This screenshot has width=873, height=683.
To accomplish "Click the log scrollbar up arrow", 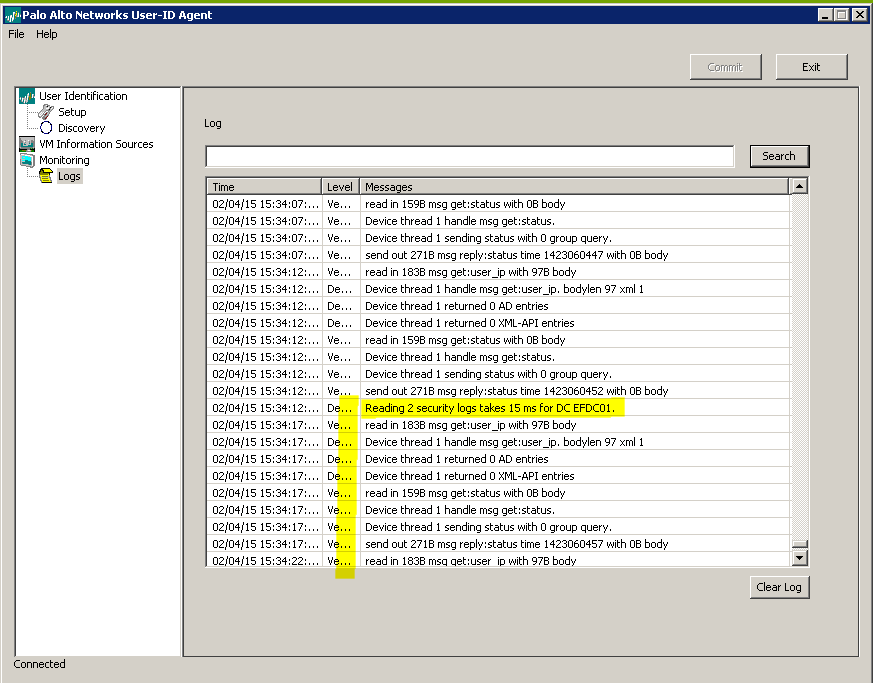I will coord(800,186).
